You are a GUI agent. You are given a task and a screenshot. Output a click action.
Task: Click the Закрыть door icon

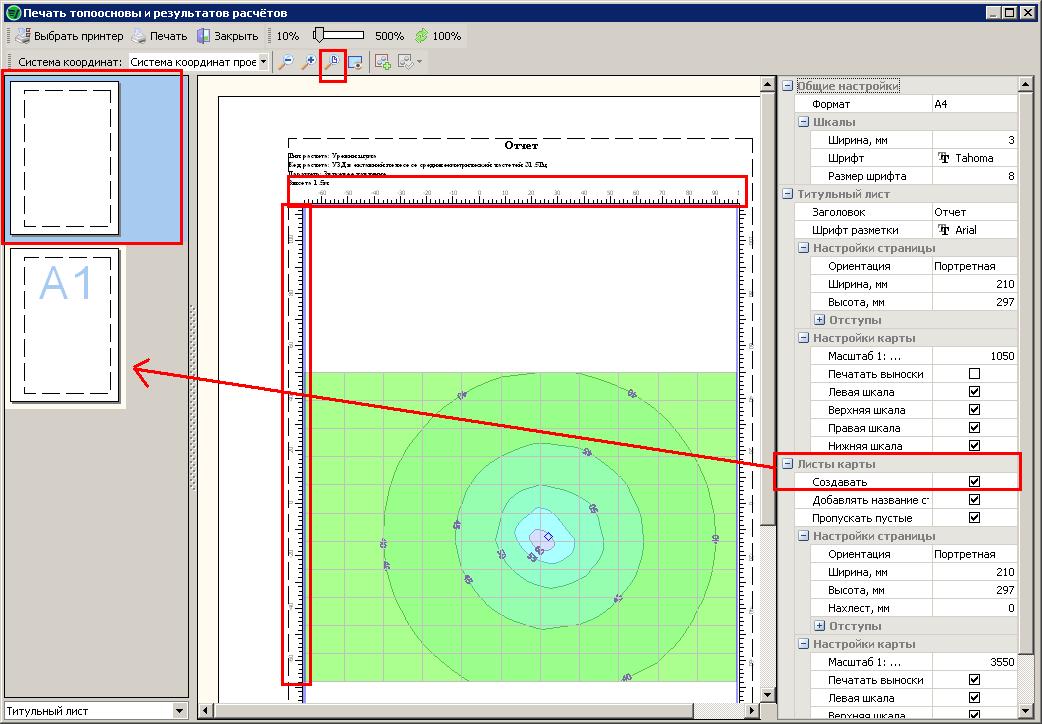(204, 36)
